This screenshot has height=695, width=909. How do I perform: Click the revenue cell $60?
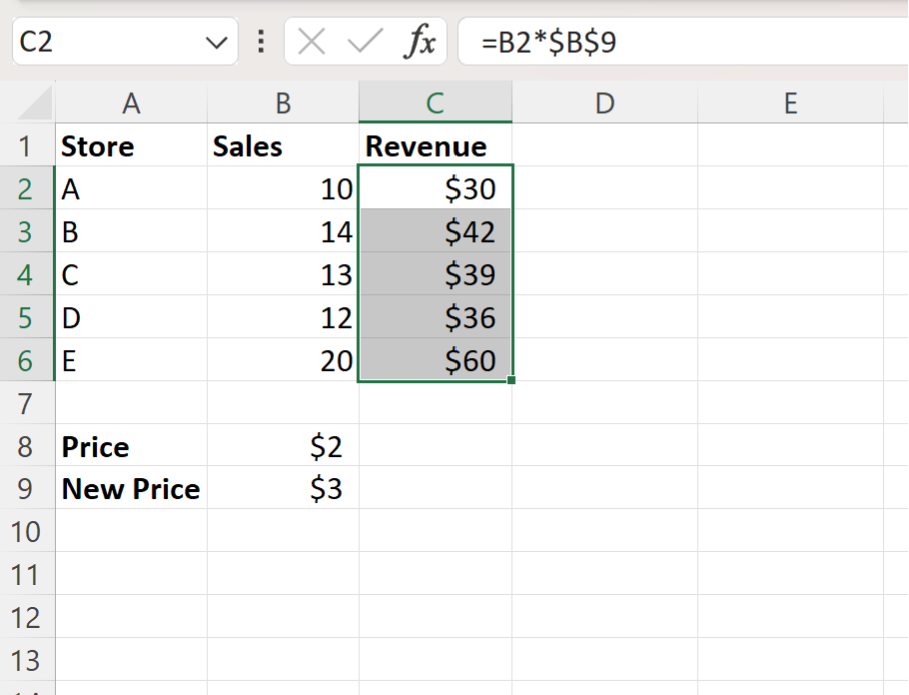(x=435, y=360)
